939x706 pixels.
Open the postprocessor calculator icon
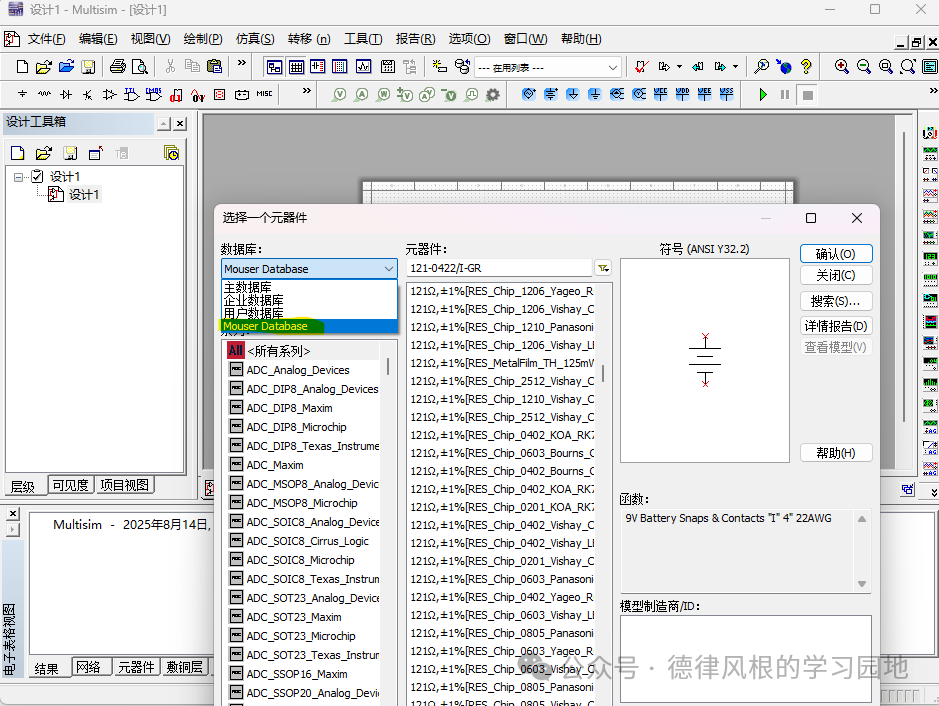(387, 66)
